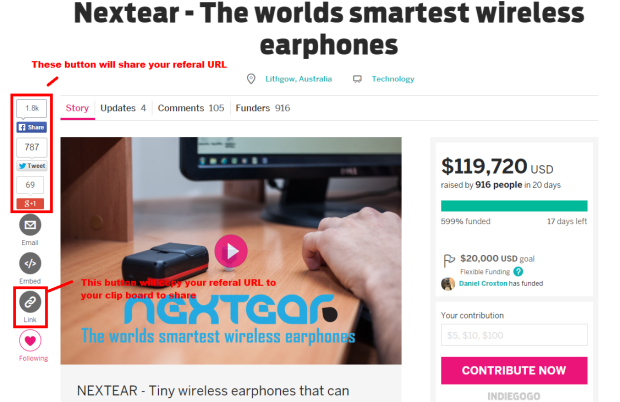
Task: Play the Nextear campaign video
Action: click(231, 251)
